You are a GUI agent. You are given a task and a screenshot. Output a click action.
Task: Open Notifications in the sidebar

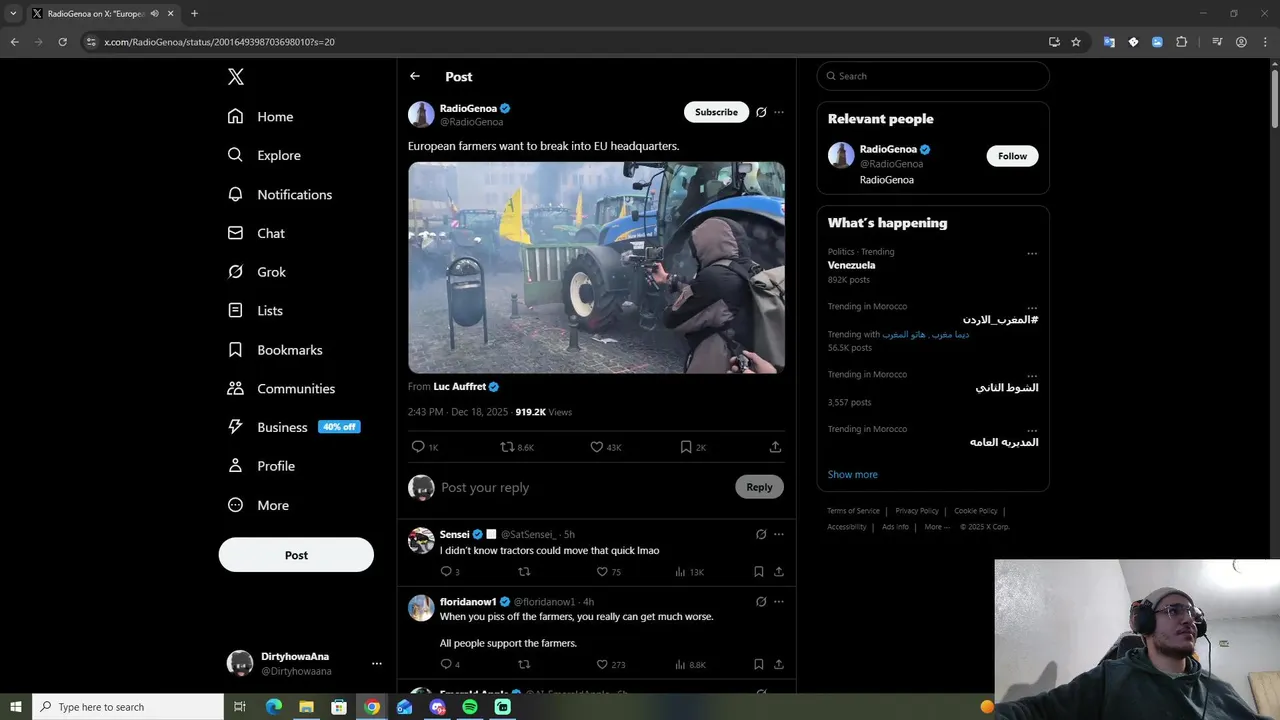point(279,194)
